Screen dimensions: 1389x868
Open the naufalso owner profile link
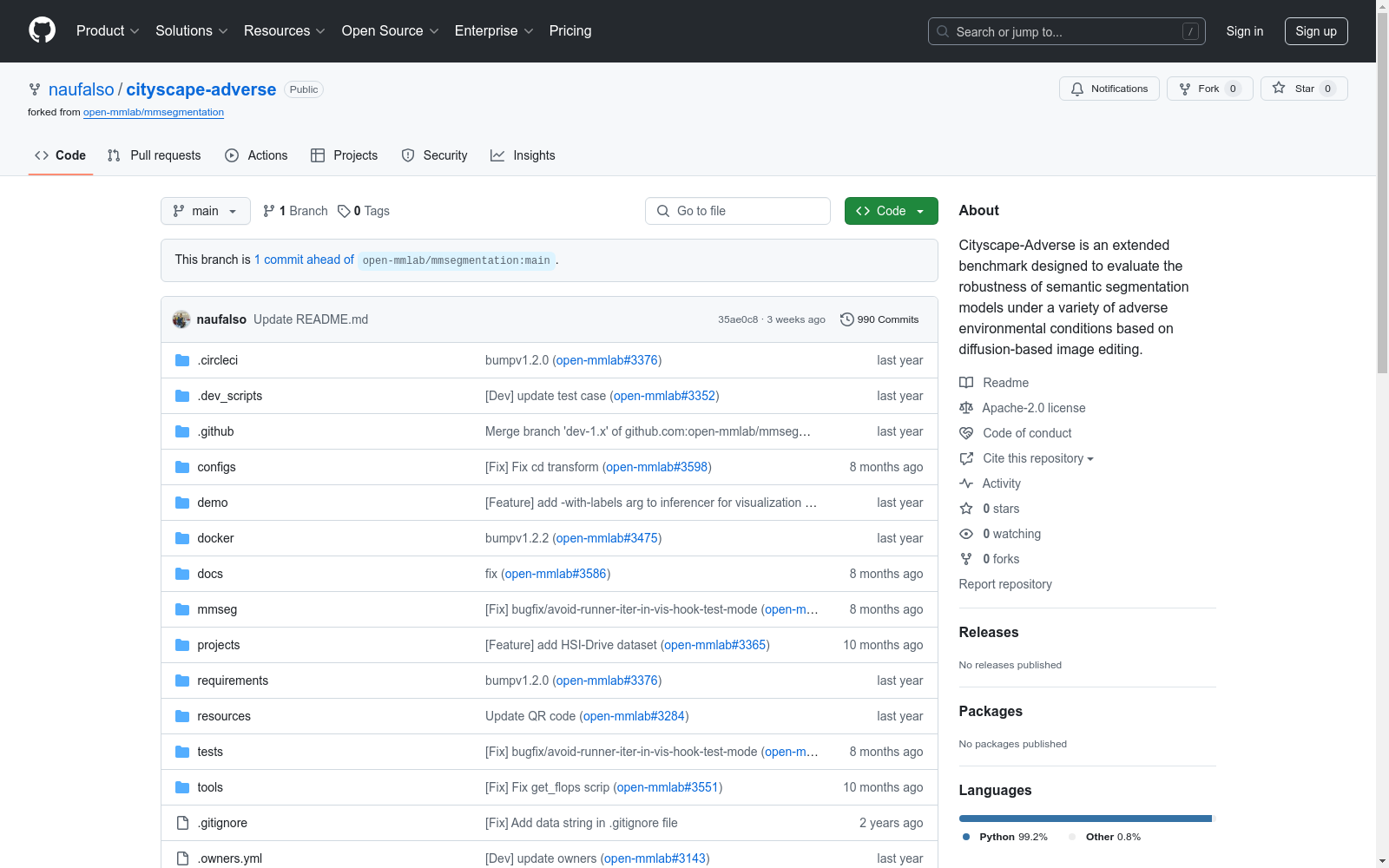[x=82, y=89]
